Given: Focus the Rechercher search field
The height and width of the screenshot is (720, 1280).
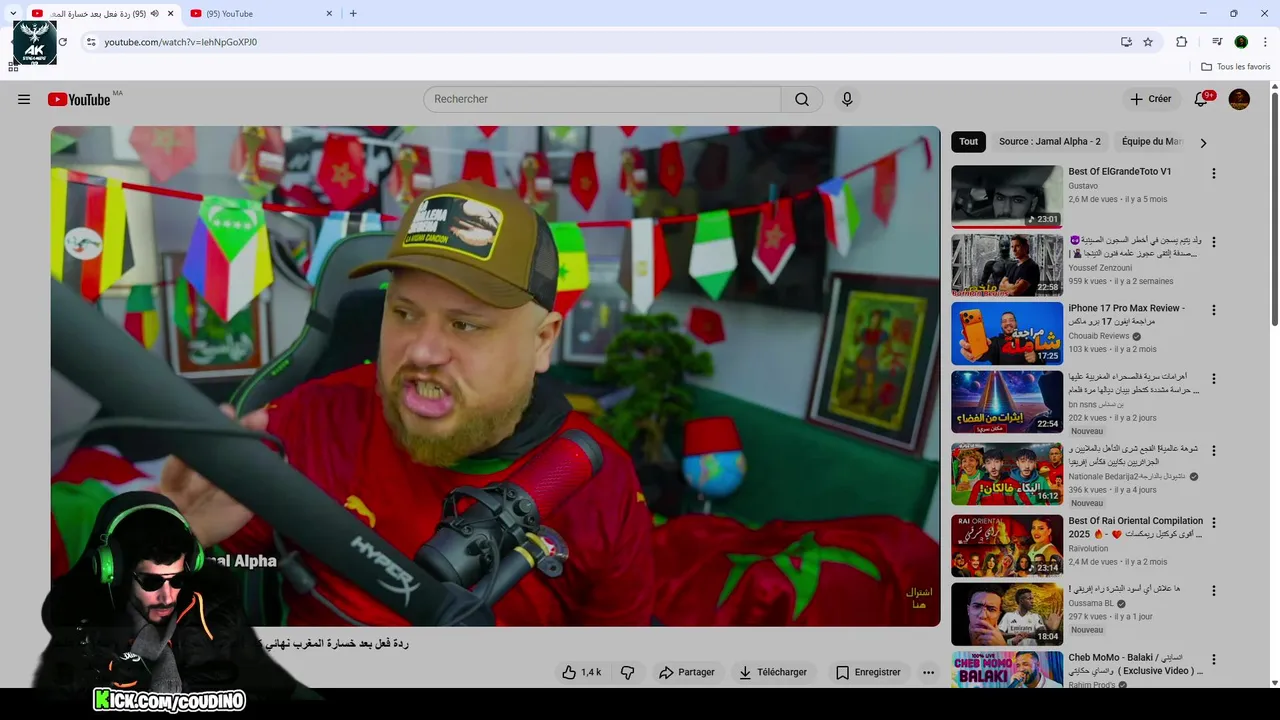Looking at the screenshot, I should click(x=602, y=99).
